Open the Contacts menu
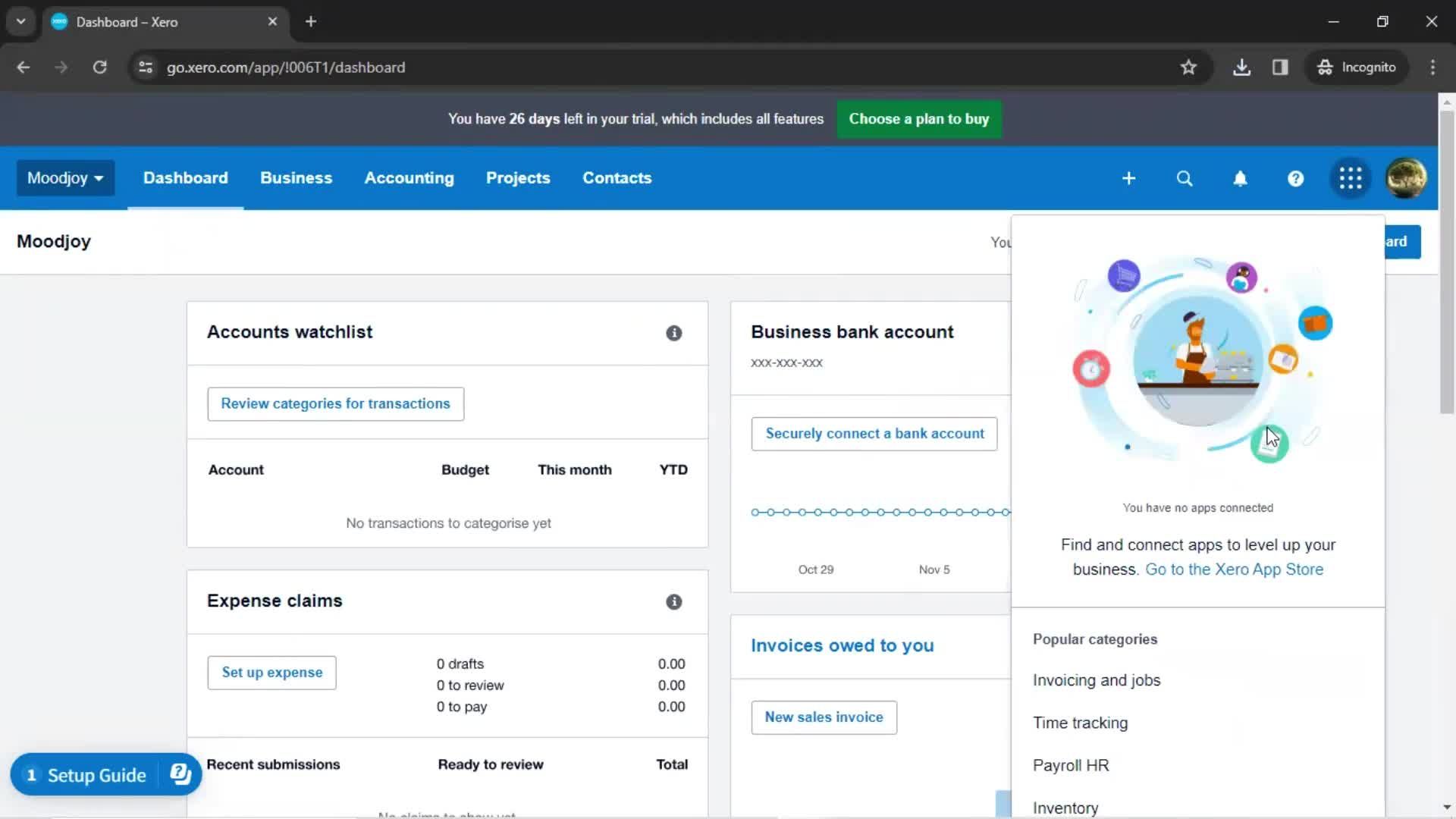1456x819 pixels. click(x=617, y=178)
